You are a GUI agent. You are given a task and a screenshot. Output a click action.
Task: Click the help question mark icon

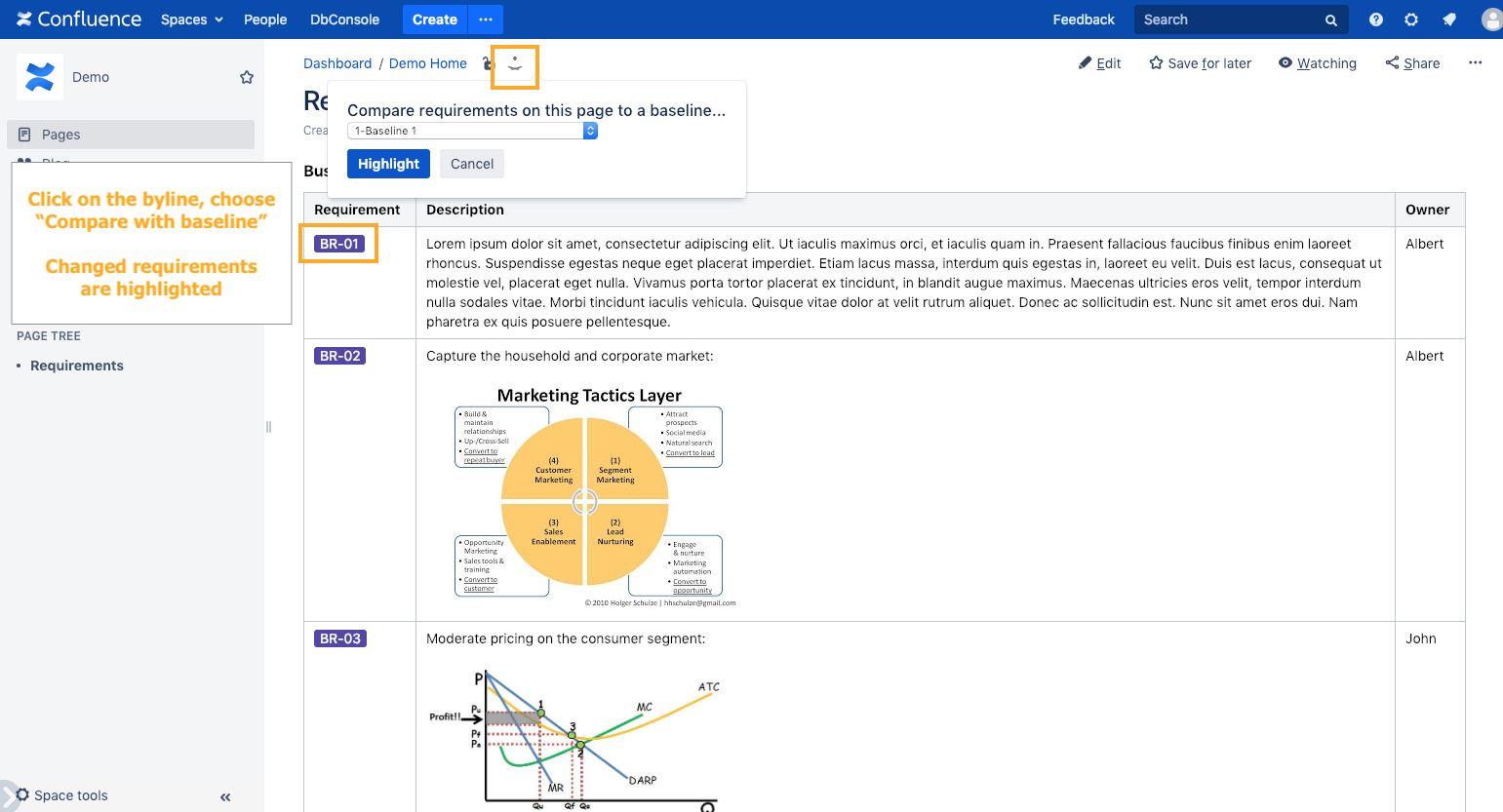(x=1375, y=19)
